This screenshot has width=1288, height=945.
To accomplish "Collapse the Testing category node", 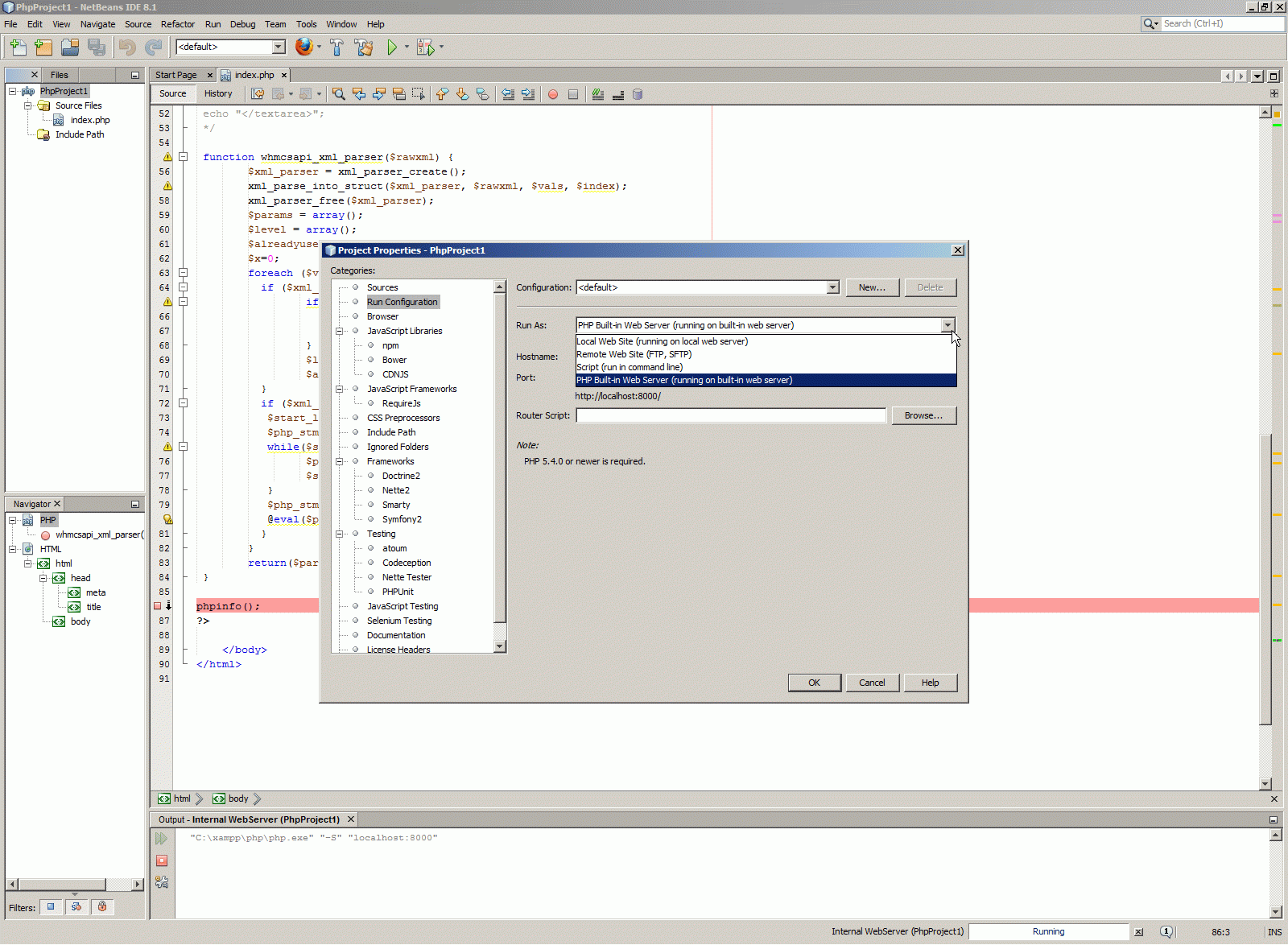I will 340,534.
